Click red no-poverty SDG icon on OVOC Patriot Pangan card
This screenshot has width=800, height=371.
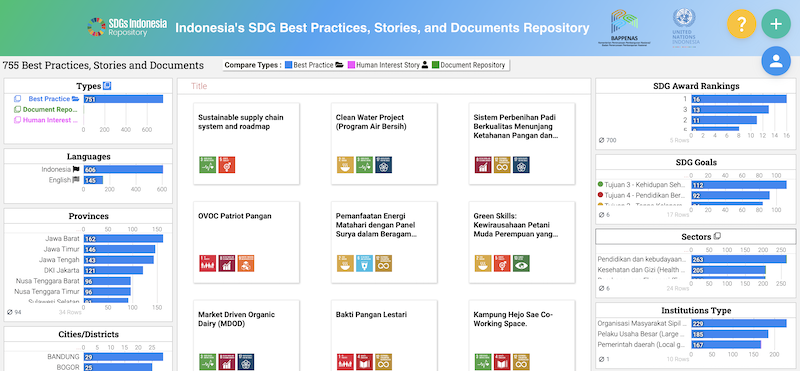[208, 263]
